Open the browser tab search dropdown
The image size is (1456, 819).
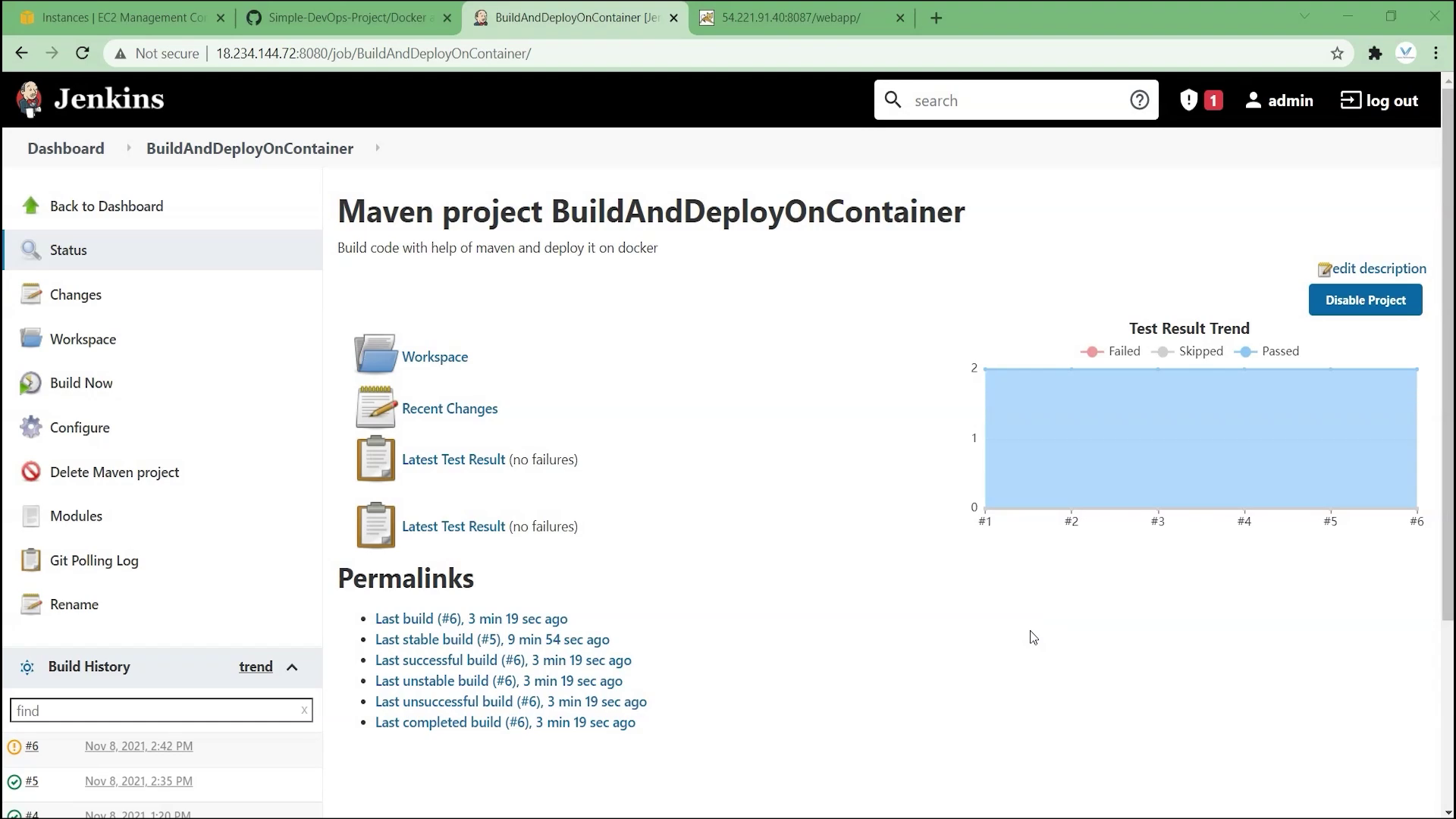click(1305, 17)
